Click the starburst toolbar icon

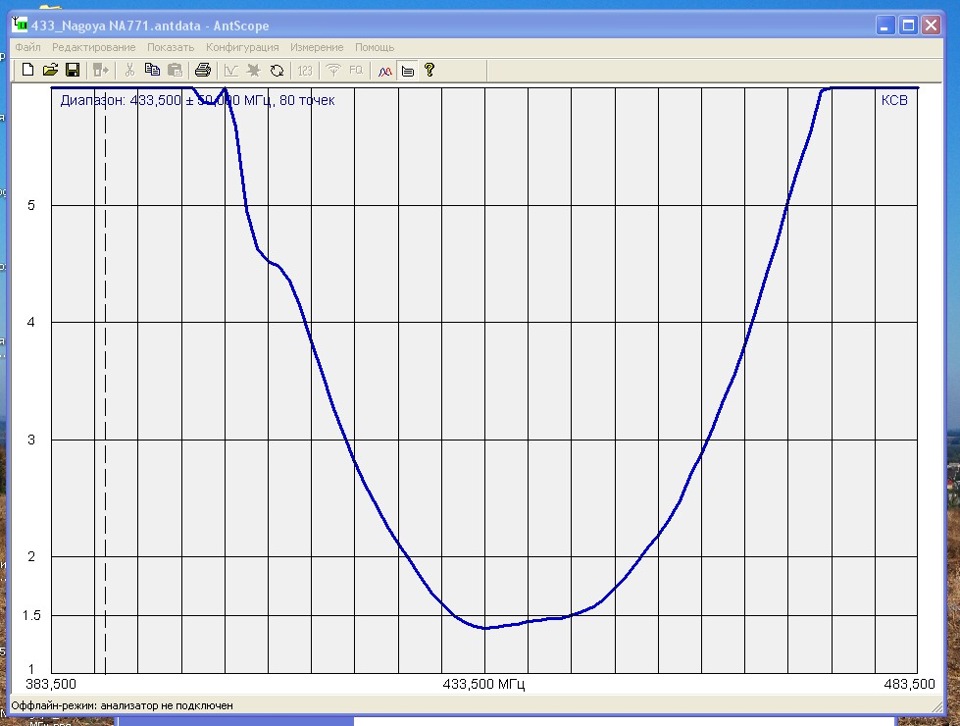coord(253,70)
